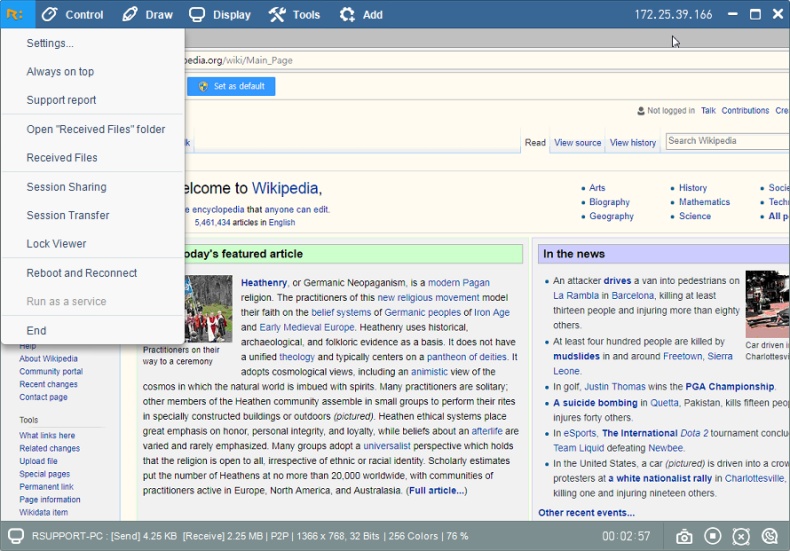Image resolution: width=790 pixels, height=551 pixels.
Task: Click the car news photo thumbnail
Action: point(768,304)
